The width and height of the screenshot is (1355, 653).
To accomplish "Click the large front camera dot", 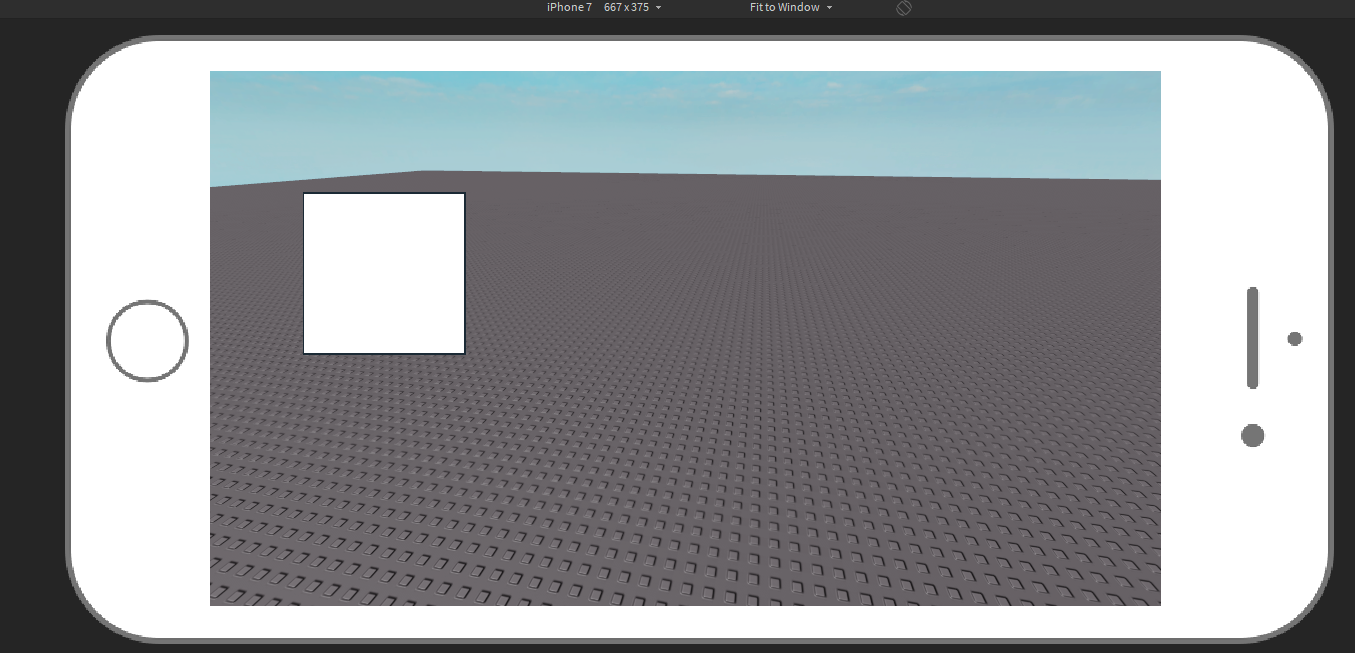I will 1252,436.
